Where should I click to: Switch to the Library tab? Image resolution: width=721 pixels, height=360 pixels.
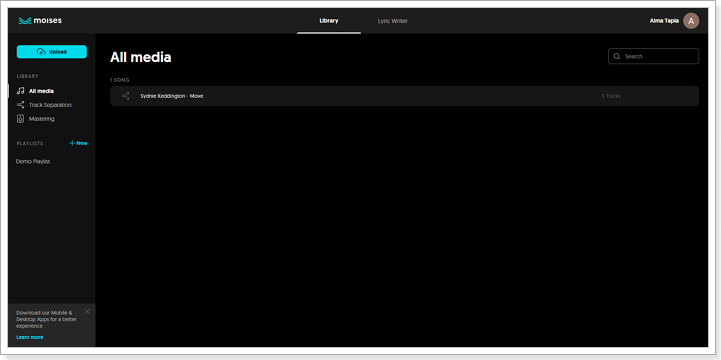(x=329, y=21)
